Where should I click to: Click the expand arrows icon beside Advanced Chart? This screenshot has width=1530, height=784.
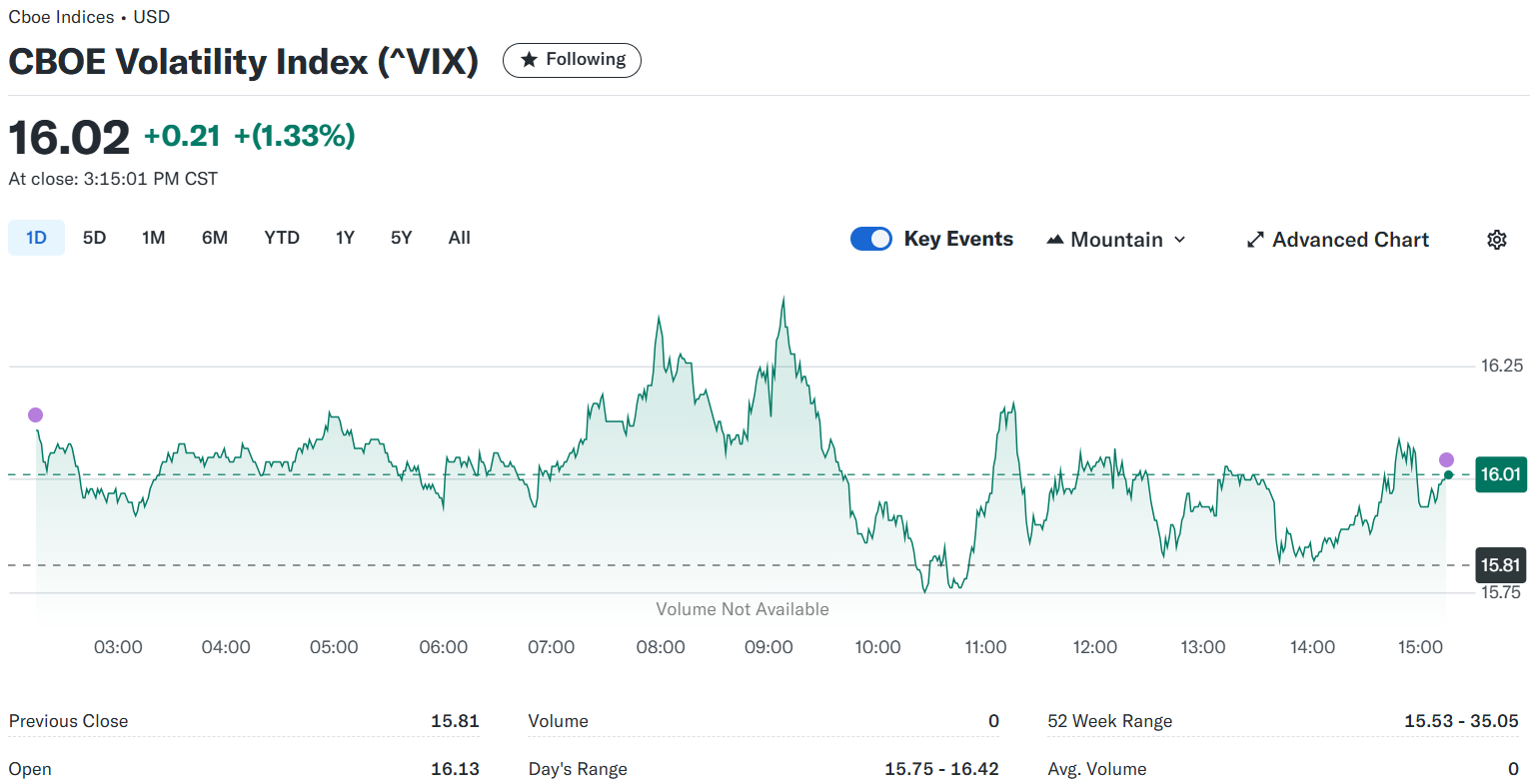tap(1255, 240)
